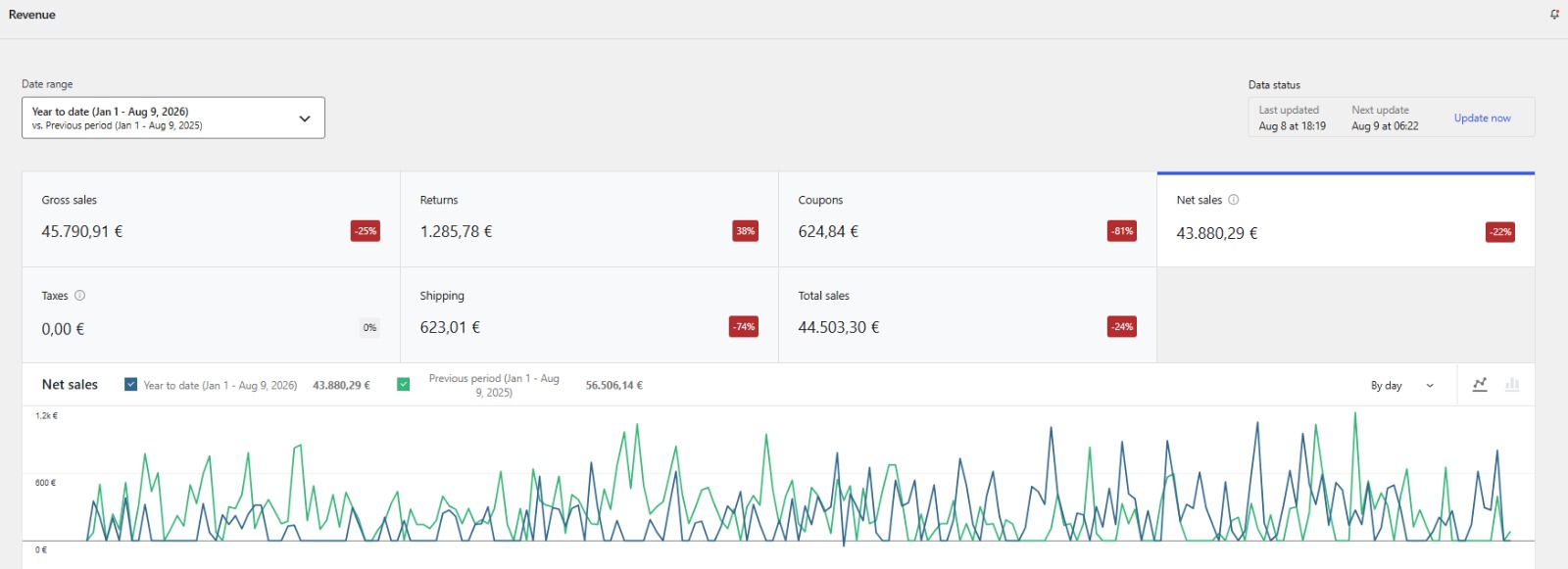This screenshot has width=1568, height=569.
Task: Click the 45.790,91 € gross sales value
Action: pos(82,232)
